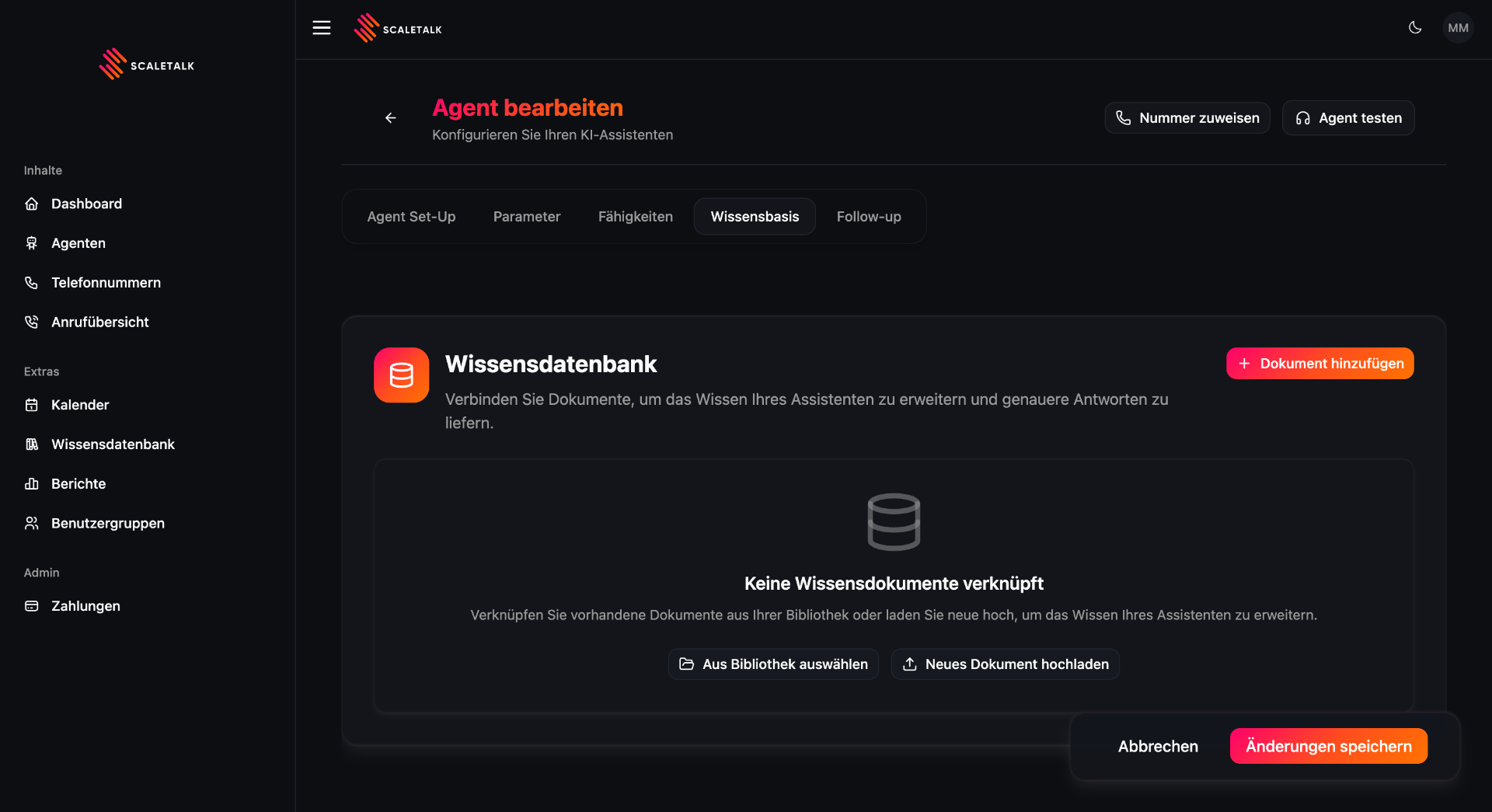
Task: Click the orange Wissensdatenbank database icon
Action: [x=401, y=375]
